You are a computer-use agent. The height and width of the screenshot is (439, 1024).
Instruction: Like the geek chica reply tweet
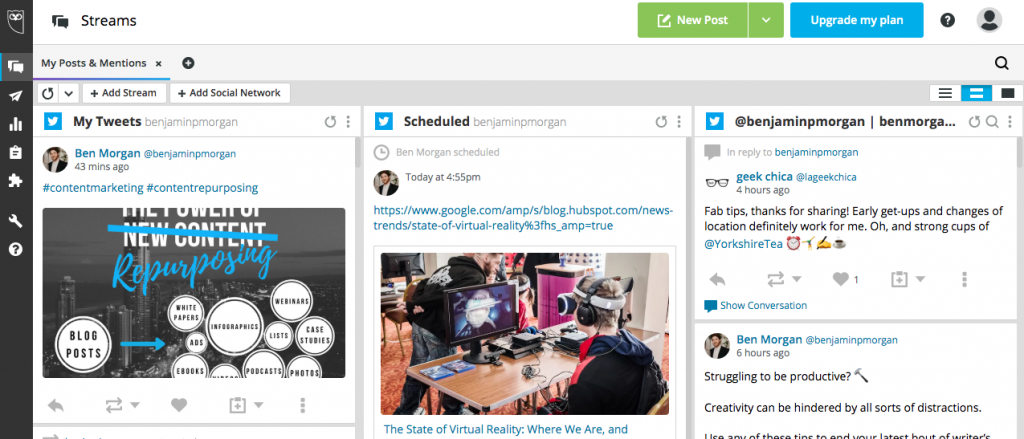[840, 280]
